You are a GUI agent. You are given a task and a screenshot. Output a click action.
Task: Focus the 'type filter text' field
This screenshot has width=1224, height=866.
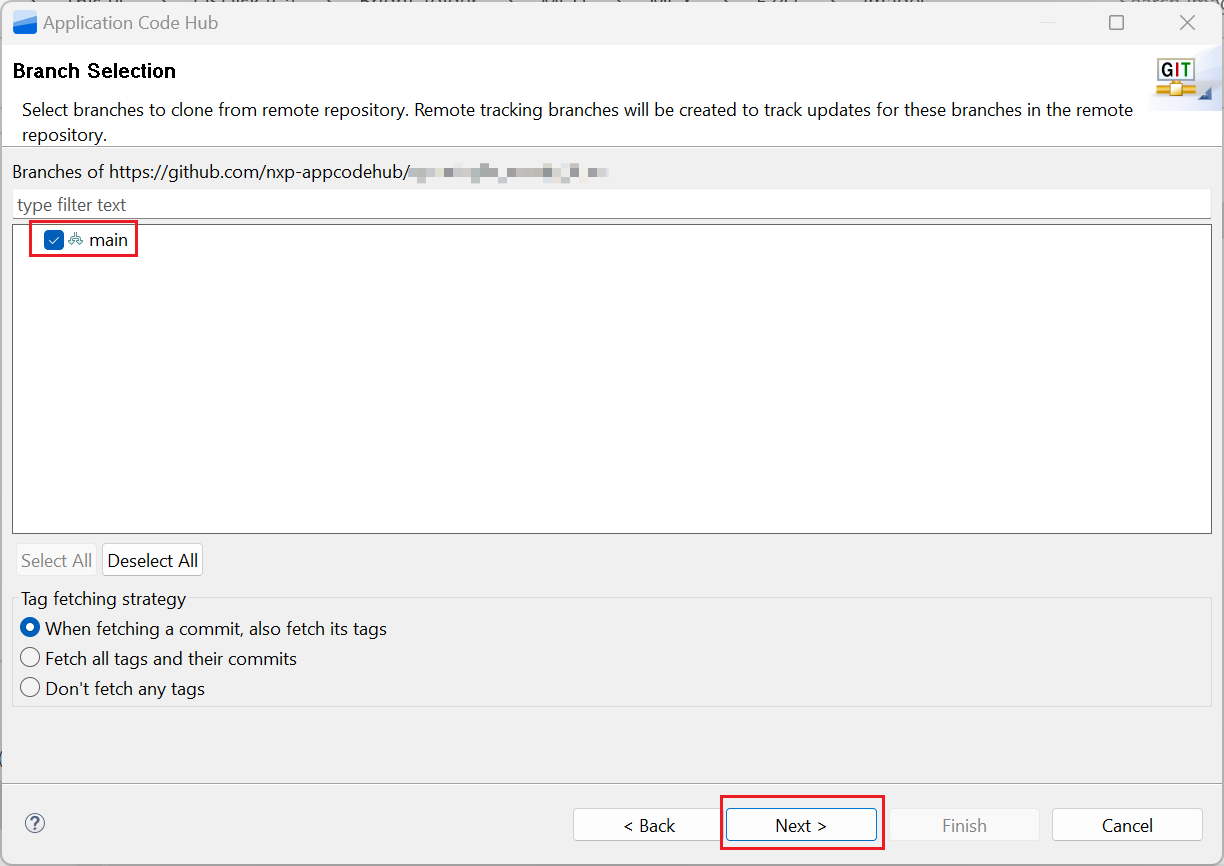click(610, 205)
